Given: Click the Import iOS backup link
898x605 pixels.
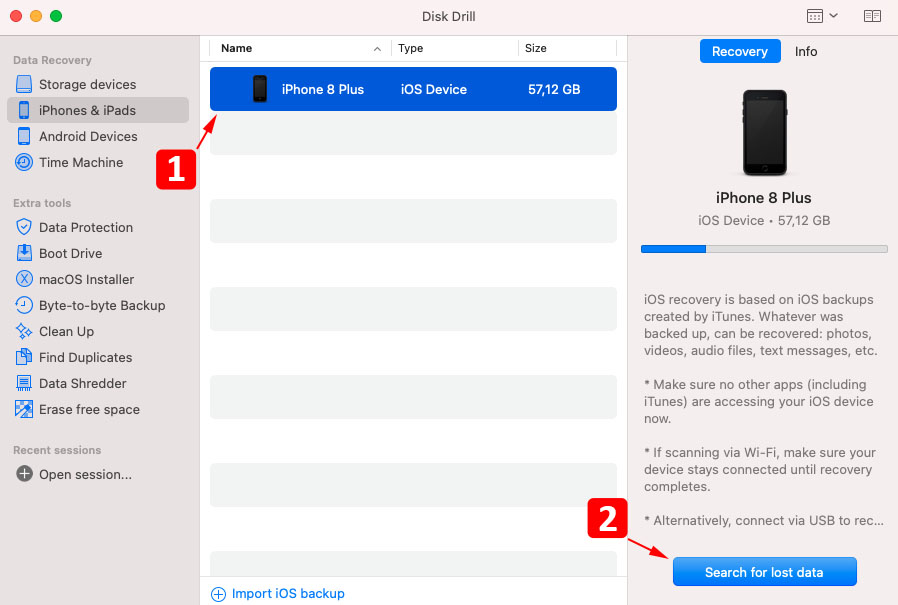Looking at the screenshot, I should (288, 594).
